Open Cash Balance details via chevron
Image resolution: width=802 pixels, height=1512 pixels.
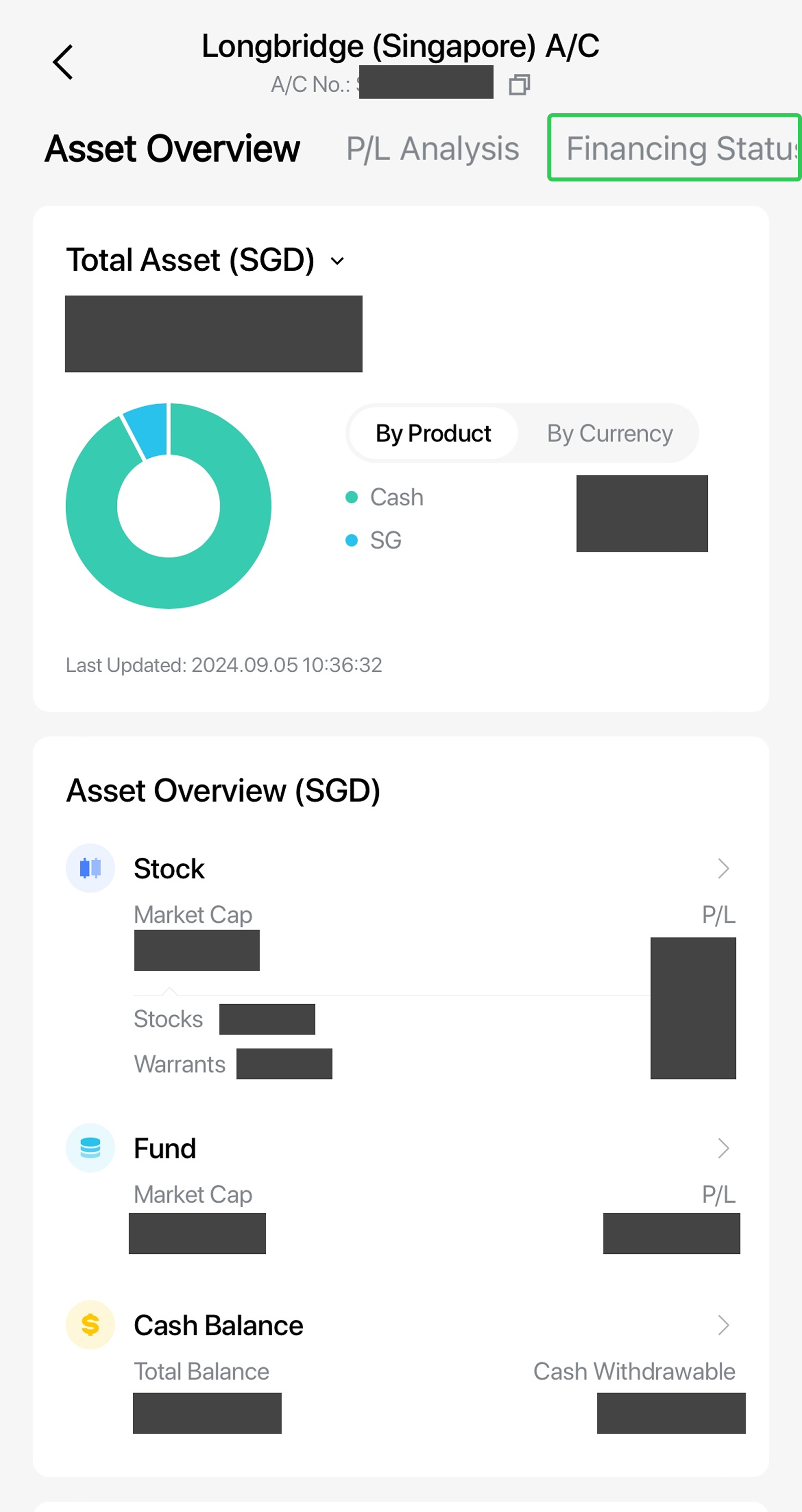(x=723, y=1325)
